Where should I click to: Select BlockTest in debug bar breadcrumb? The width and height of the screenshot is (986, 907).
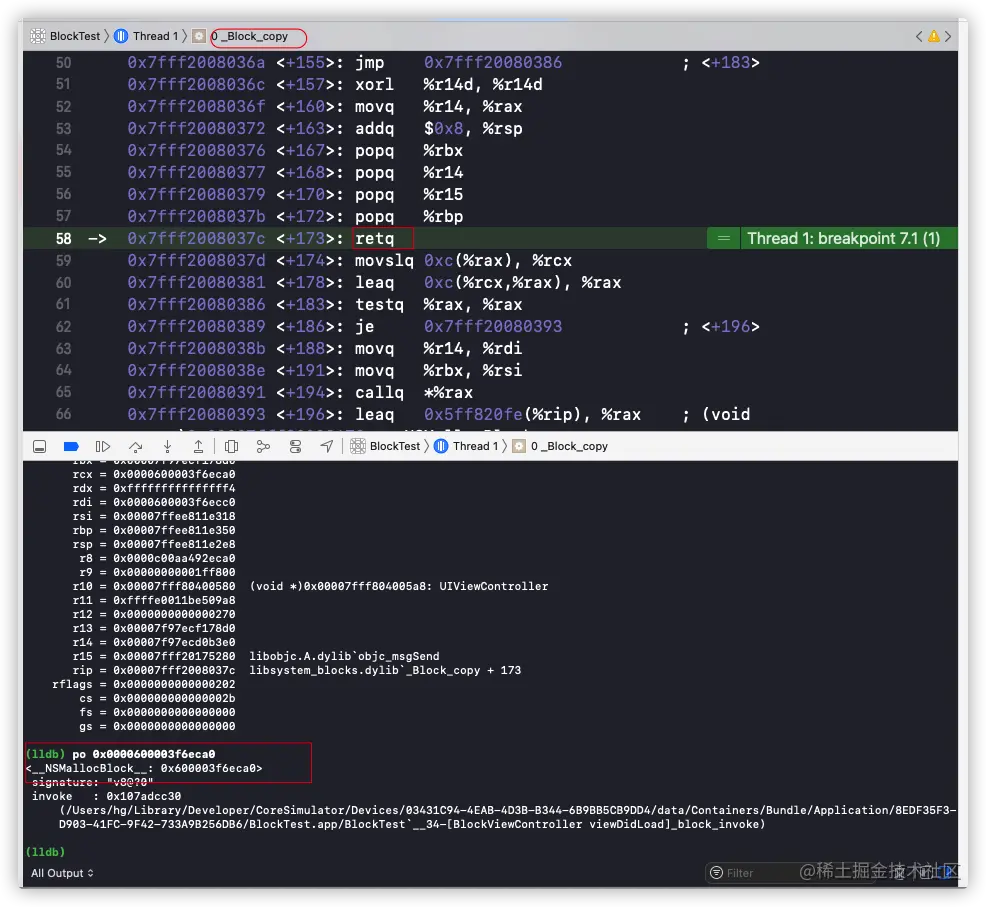click(x=394, y=447)
